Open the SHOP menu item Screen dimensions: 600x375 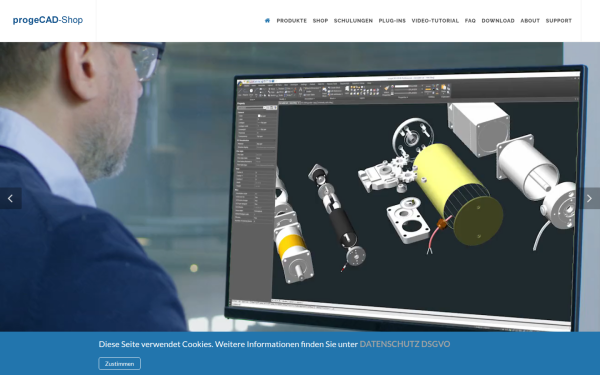point(320,21)
